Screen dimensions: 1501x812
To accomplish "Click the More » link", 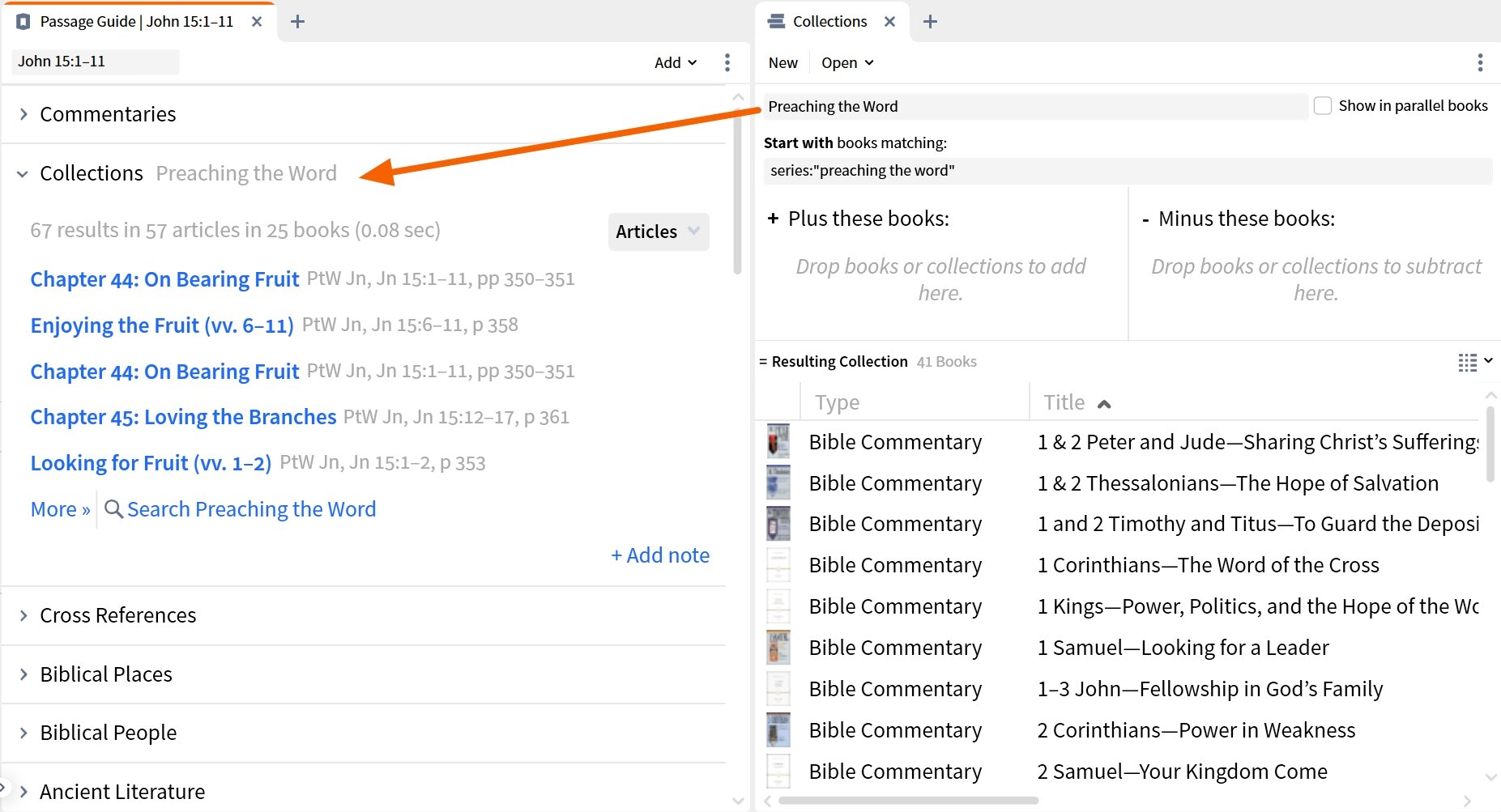I will click(x=60, y=509).
